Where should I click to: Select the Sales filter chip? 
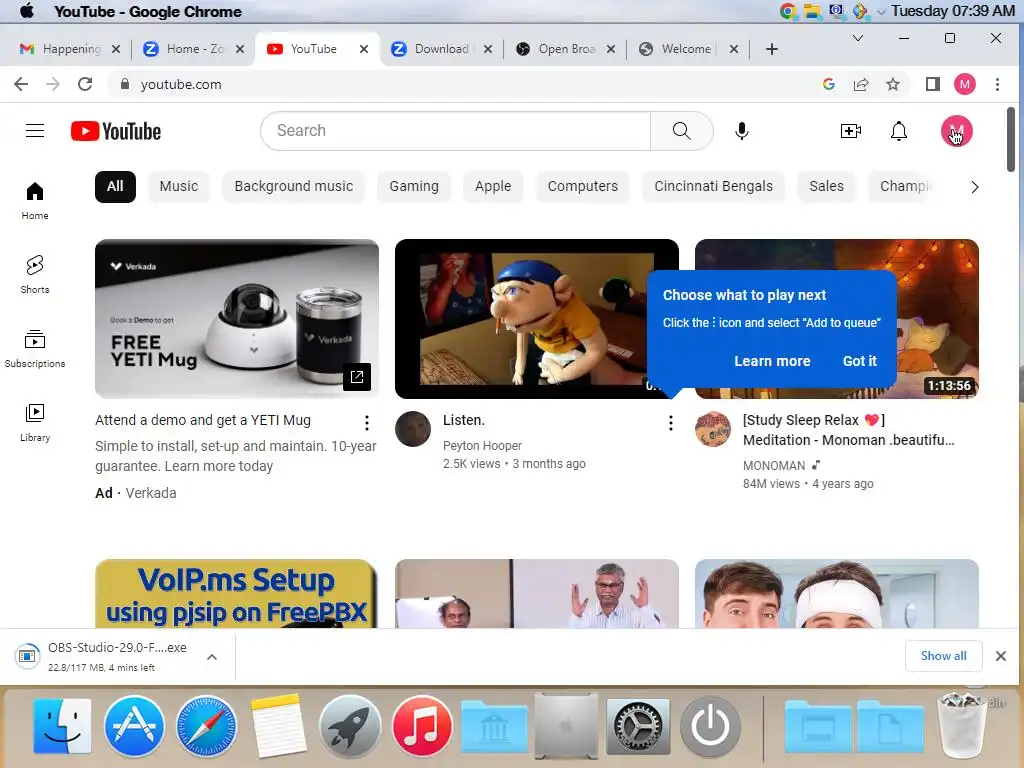click(826, 187)
